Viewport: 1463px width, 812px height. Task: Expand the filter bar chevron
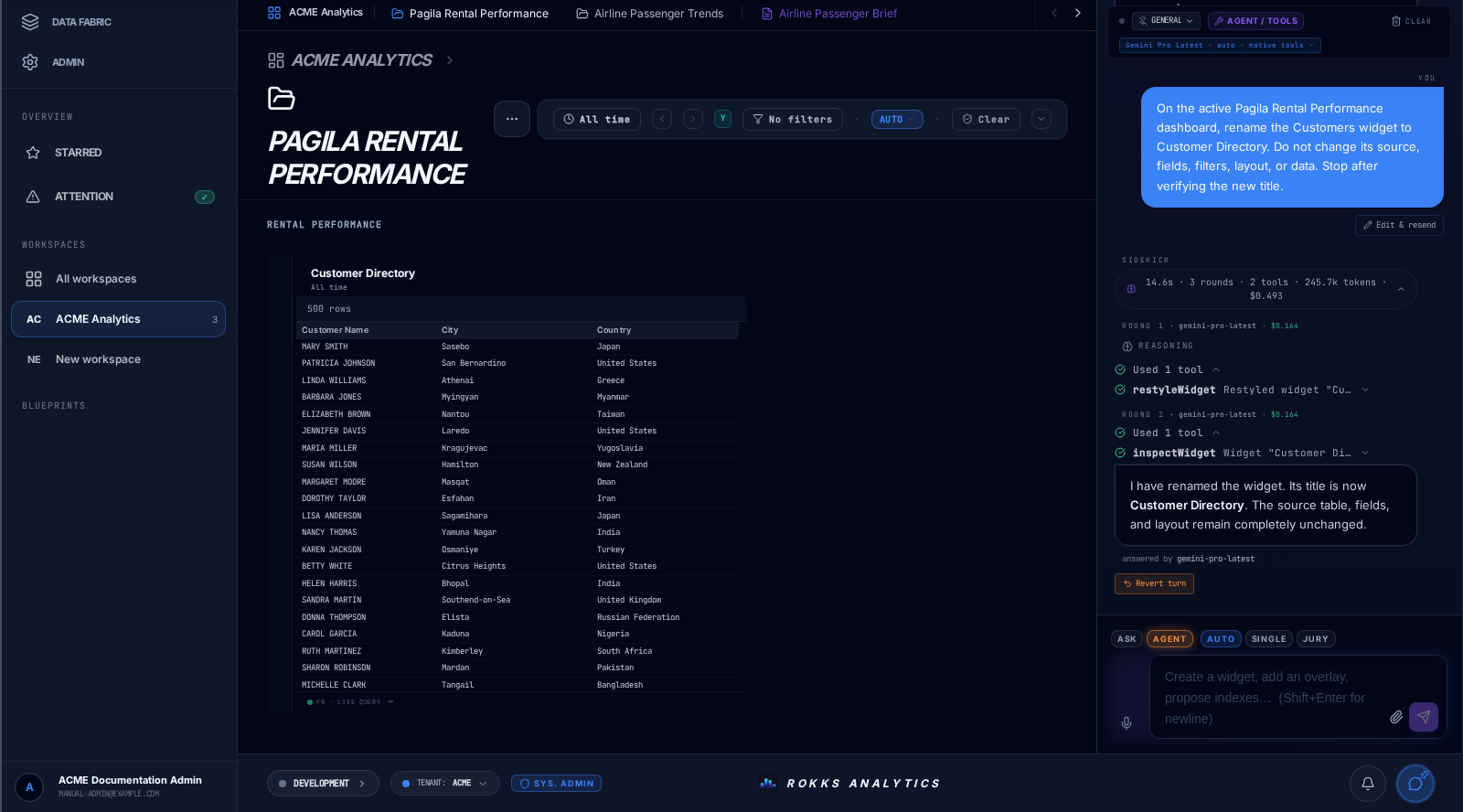1041,120
